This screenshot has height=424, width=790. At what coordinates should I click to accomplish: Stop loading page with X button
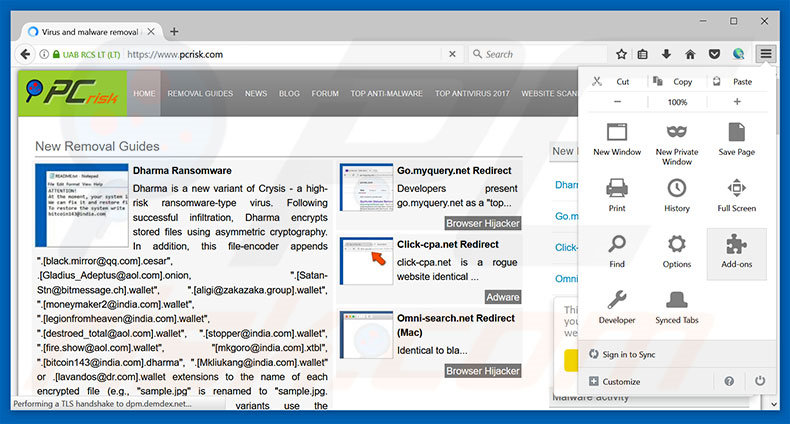point(452,54)
